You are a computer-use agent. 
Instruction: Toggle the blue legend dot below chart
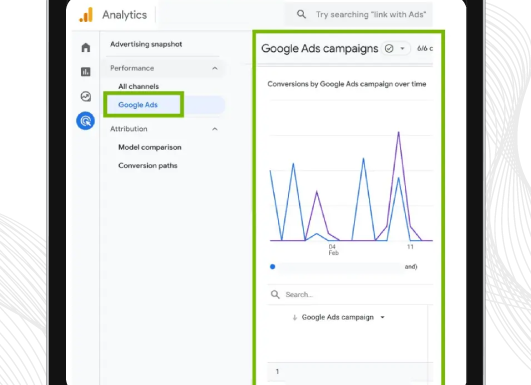click(273, 267)
